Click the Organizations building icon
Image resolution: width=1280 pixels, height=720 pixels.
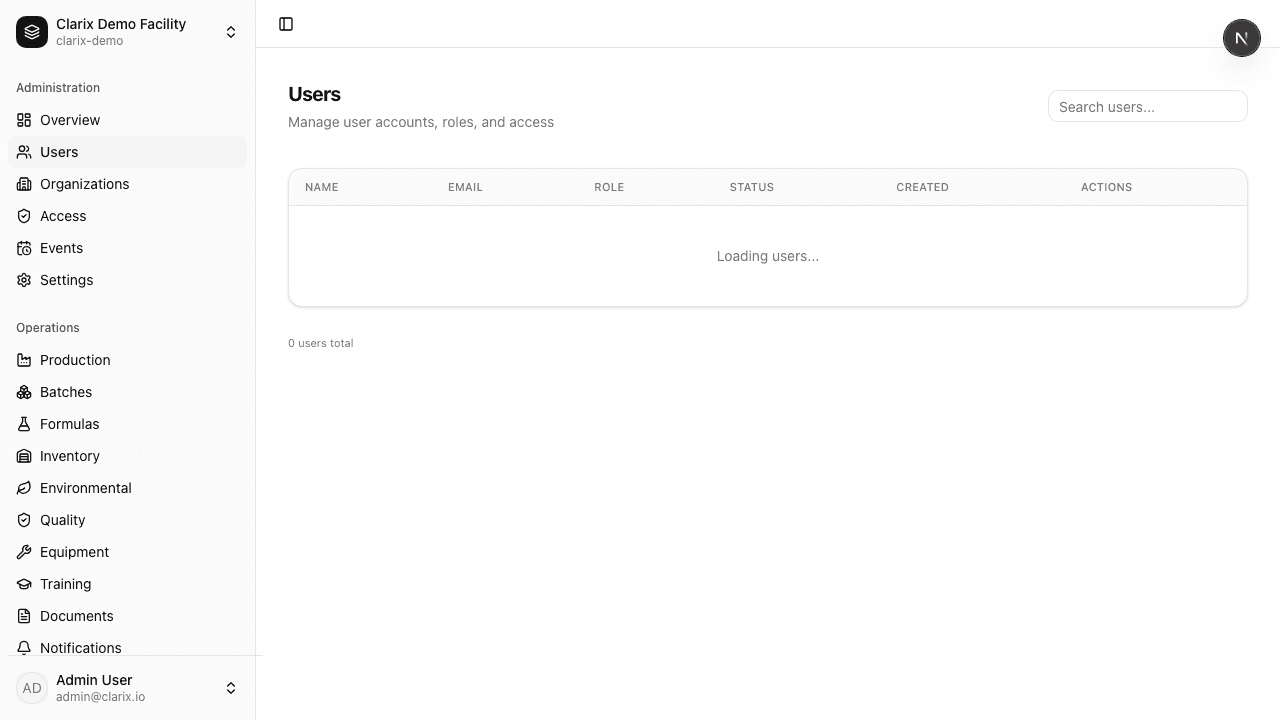coord(24,184)
